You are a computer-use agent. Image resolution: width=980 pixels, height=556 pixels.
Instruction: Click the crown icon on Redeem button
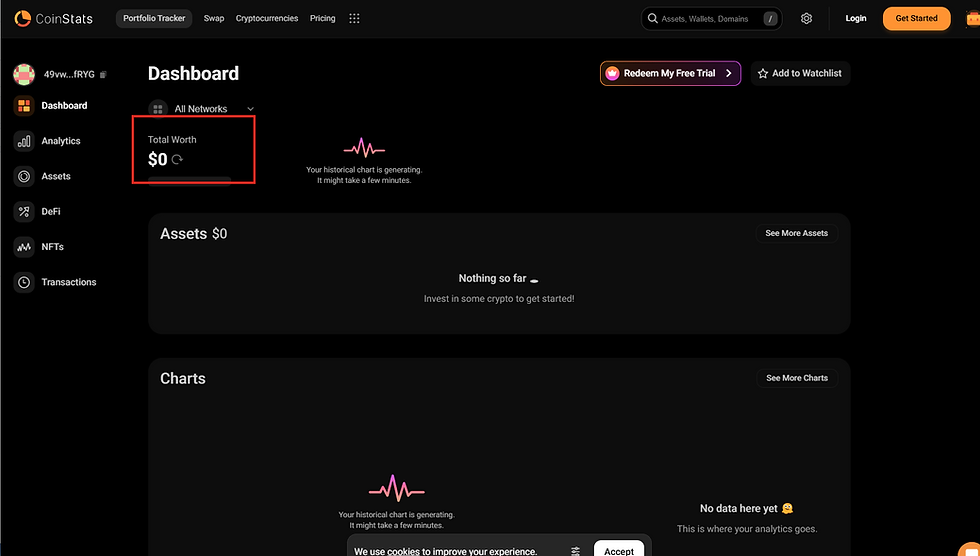tap(612, 73)
